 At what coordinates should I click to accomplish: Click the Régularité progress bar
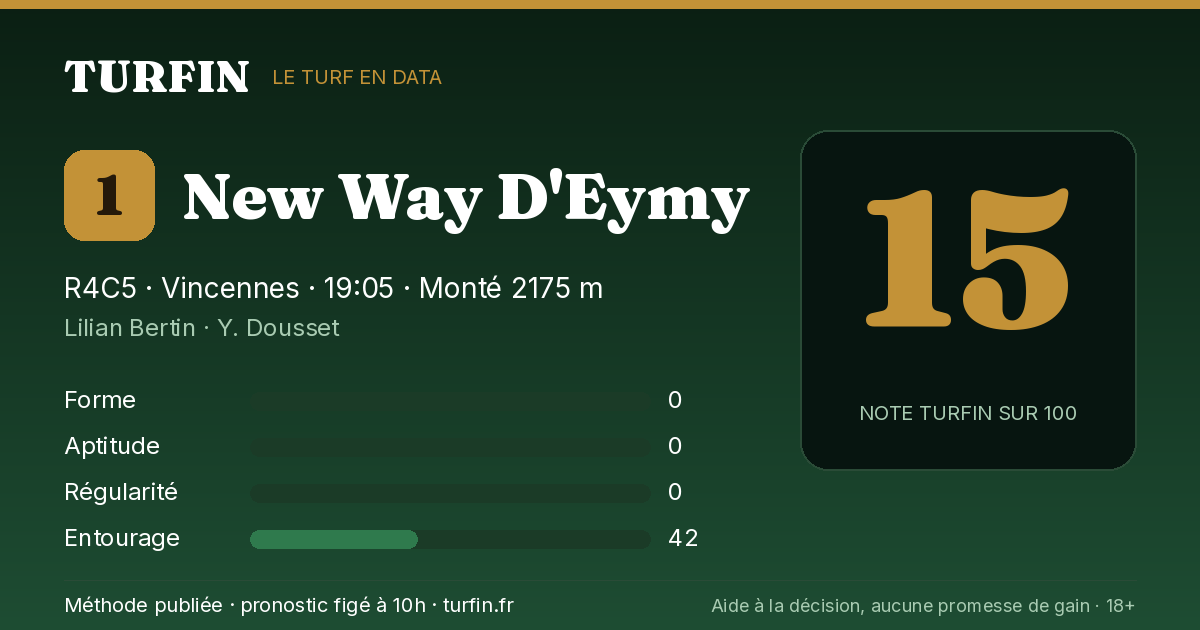click(x=450, y=493)
